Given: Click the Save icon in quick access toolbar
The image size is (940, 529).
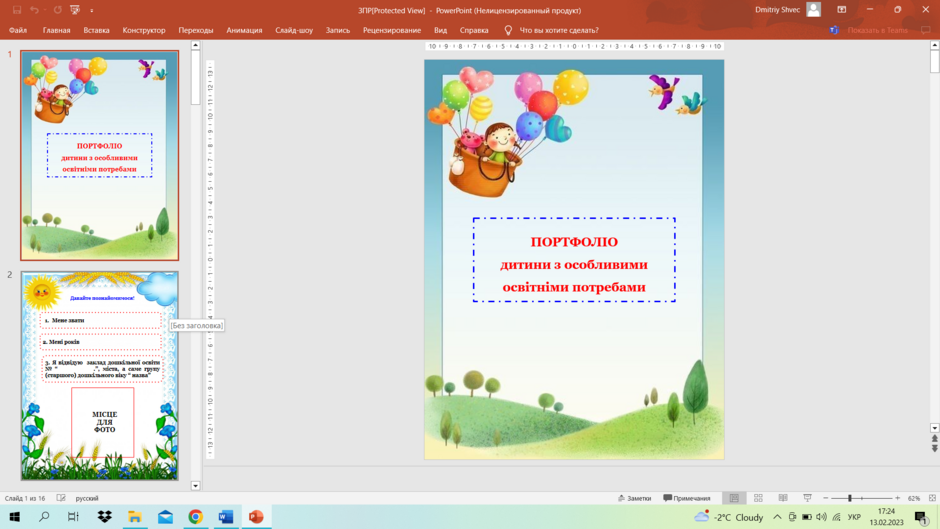Looking at the screenshot, I should [x=17, y=10].
